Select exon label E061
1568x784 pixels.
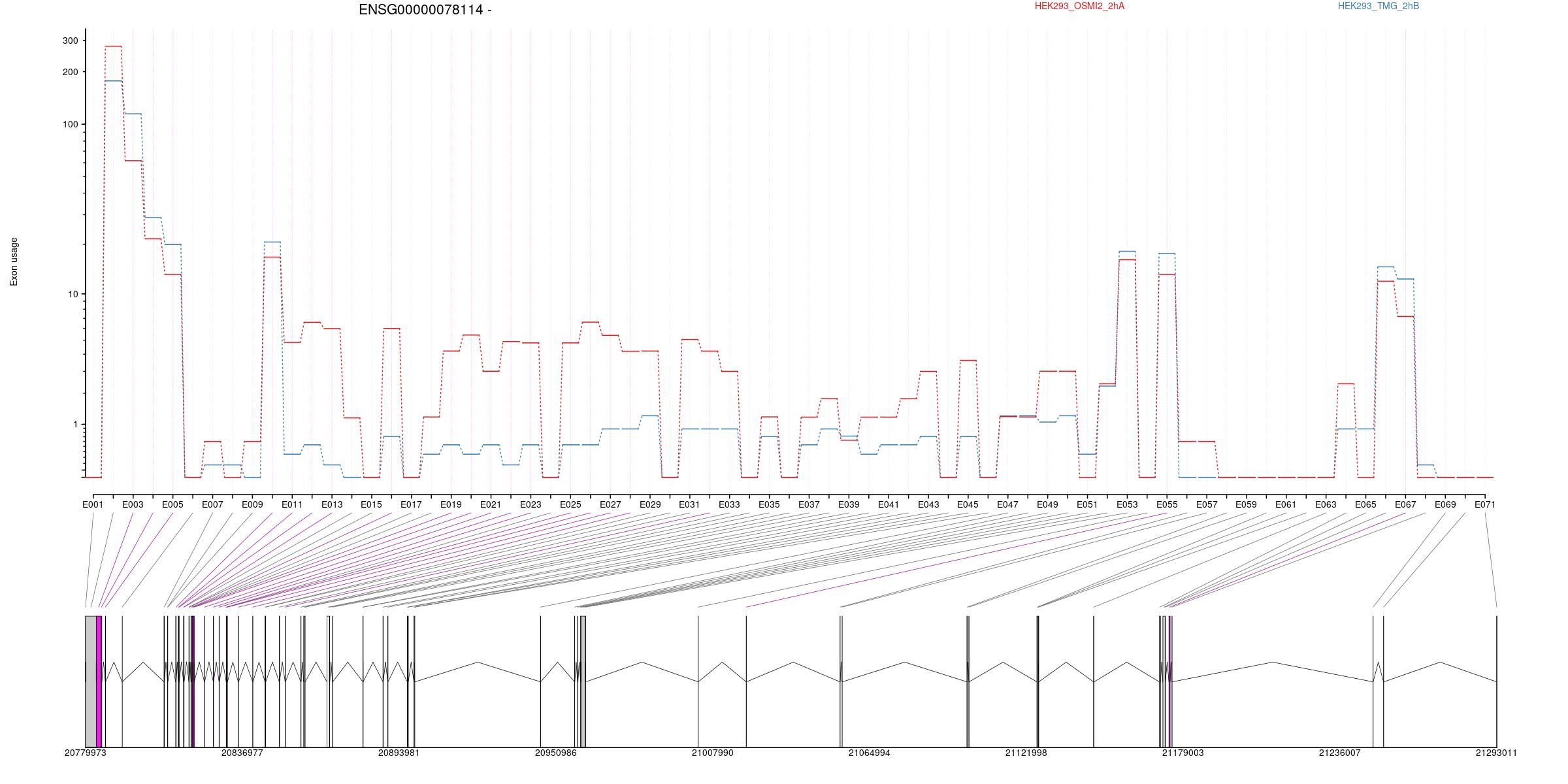1286,504
